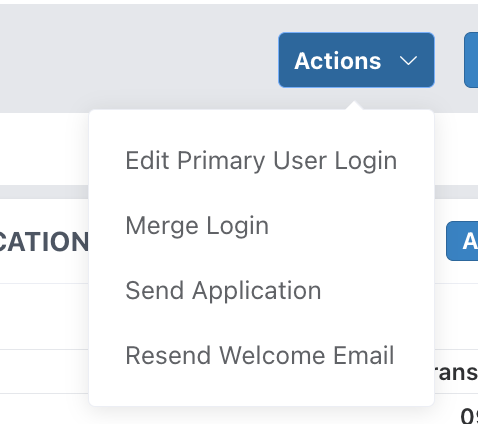Viewport: 478px width, 424px height.
Task: Click the first table row below CATION heading
Action: pyautogui.click(x=44, y=316)
